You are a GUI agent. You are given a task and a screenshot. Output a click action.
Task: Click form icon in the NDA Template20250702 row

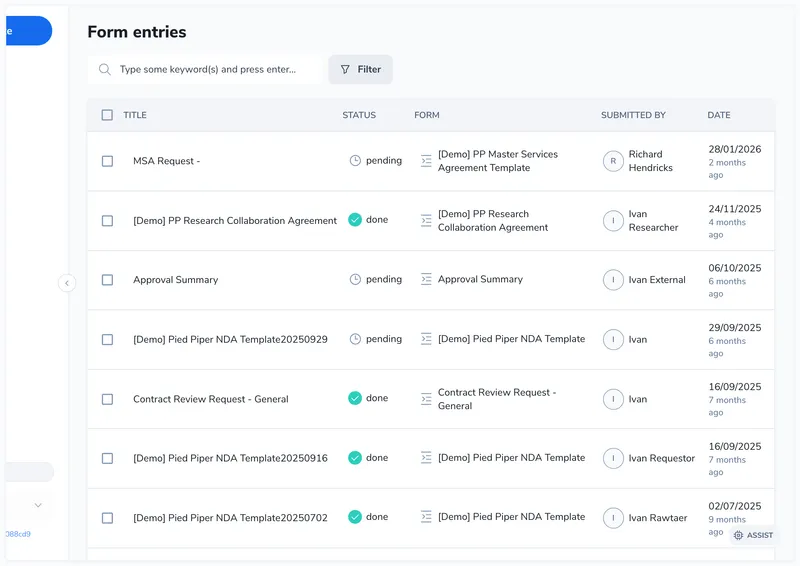tap(426, 517)
